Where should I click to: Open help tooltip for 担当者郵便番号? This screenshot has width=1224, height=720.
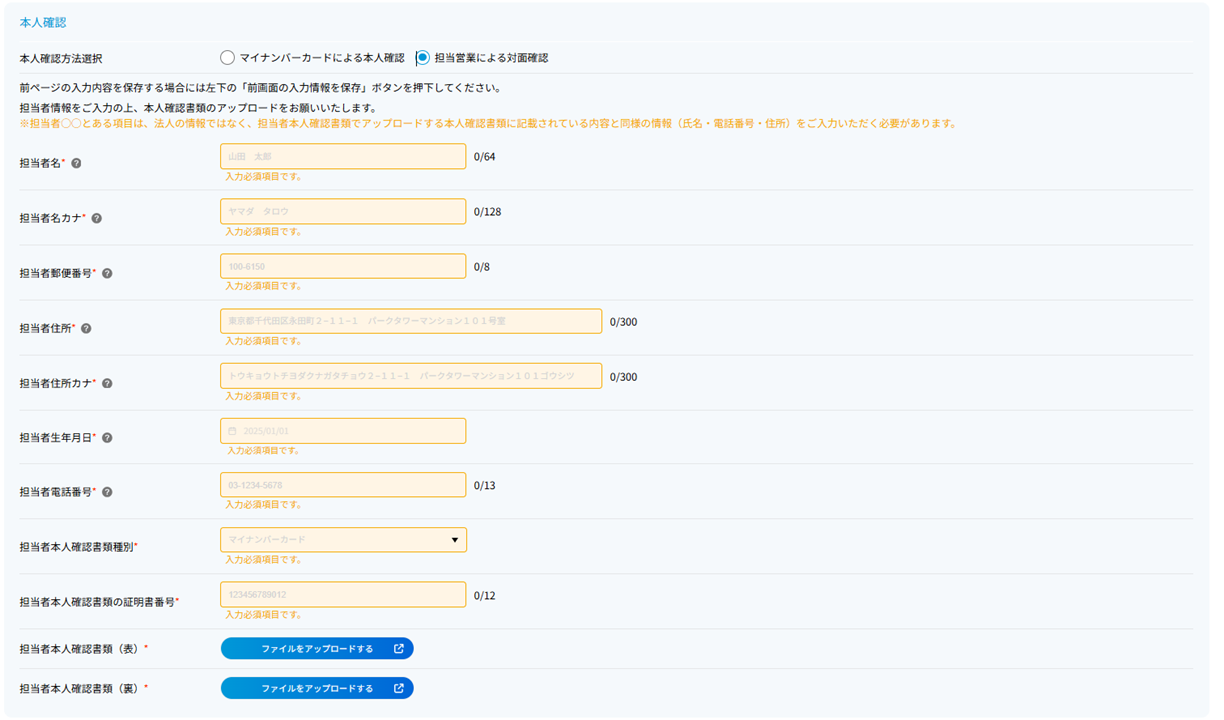[107, 273]
